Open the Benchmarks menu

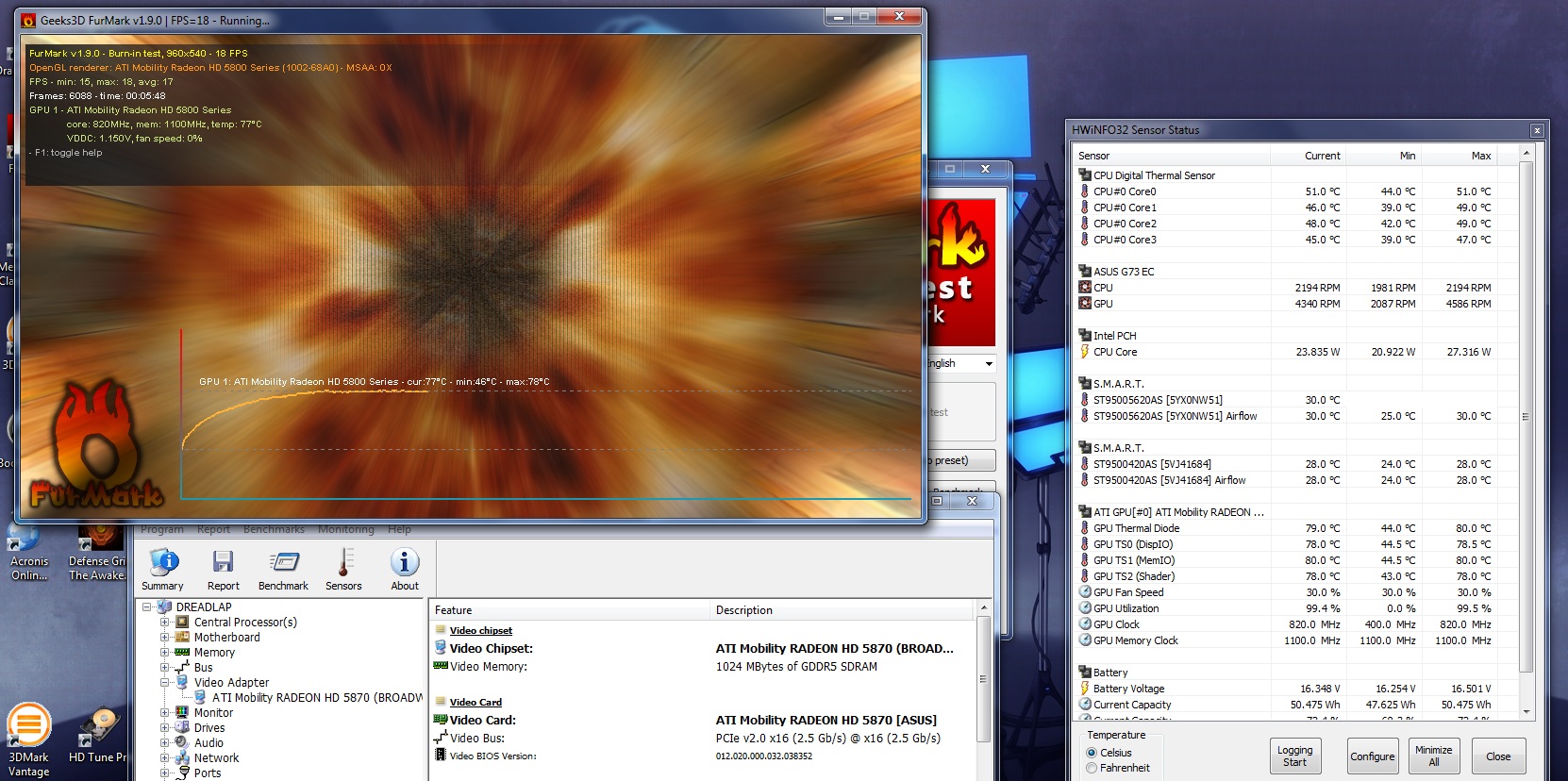pyautogui.click(x=274, y=529)
